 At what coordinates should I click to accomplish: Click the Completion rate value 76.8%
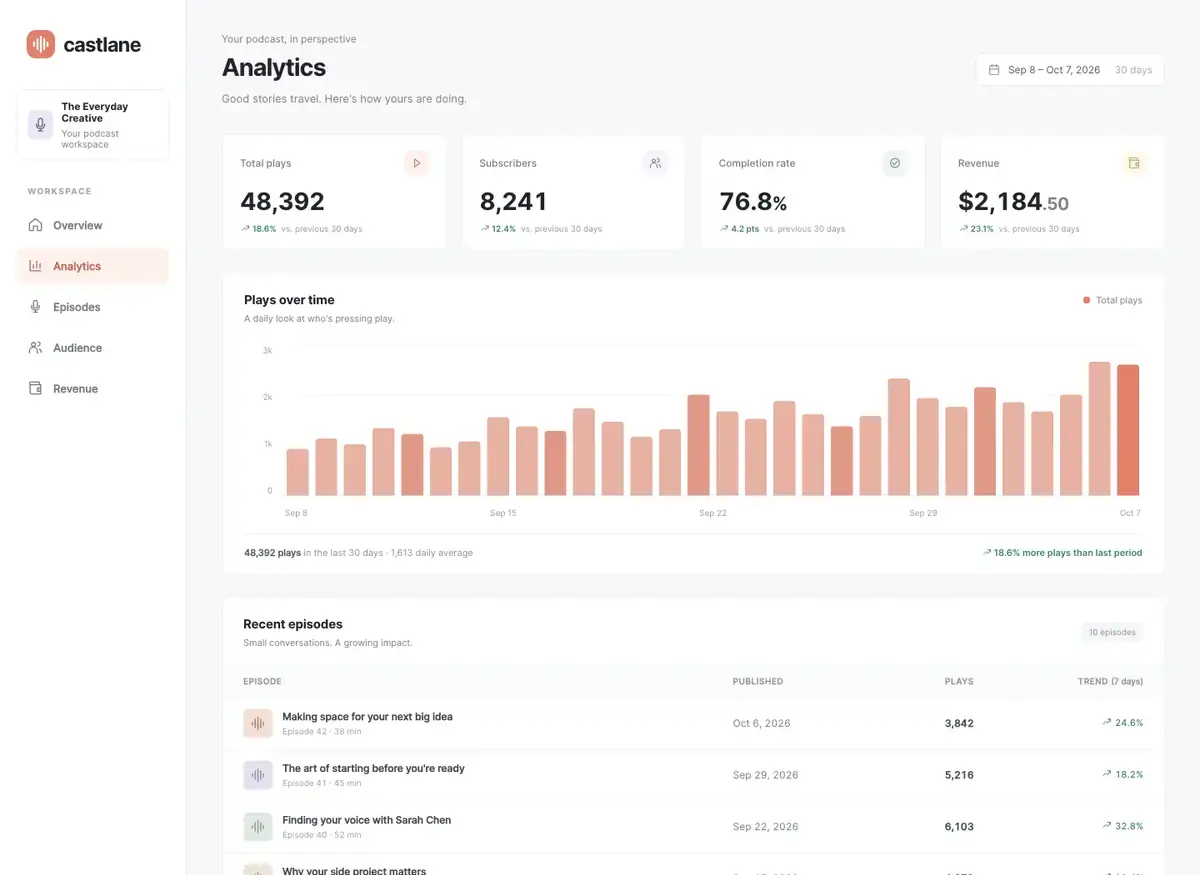coord(753,201)
